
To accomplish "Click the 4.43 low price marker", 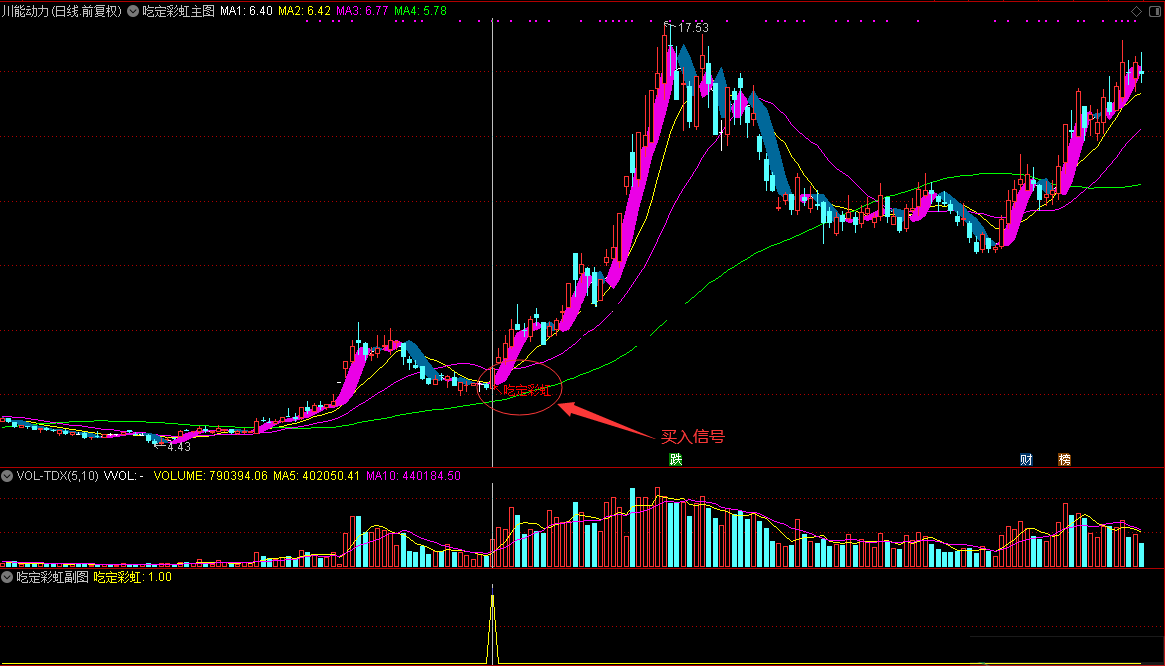I will 179,447.
